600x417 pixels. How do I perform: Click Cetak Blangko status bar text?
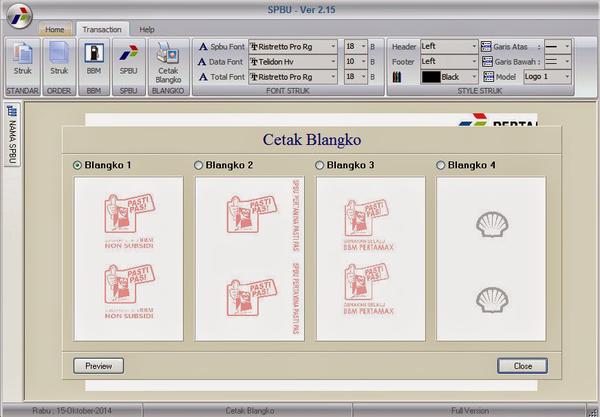249,411
